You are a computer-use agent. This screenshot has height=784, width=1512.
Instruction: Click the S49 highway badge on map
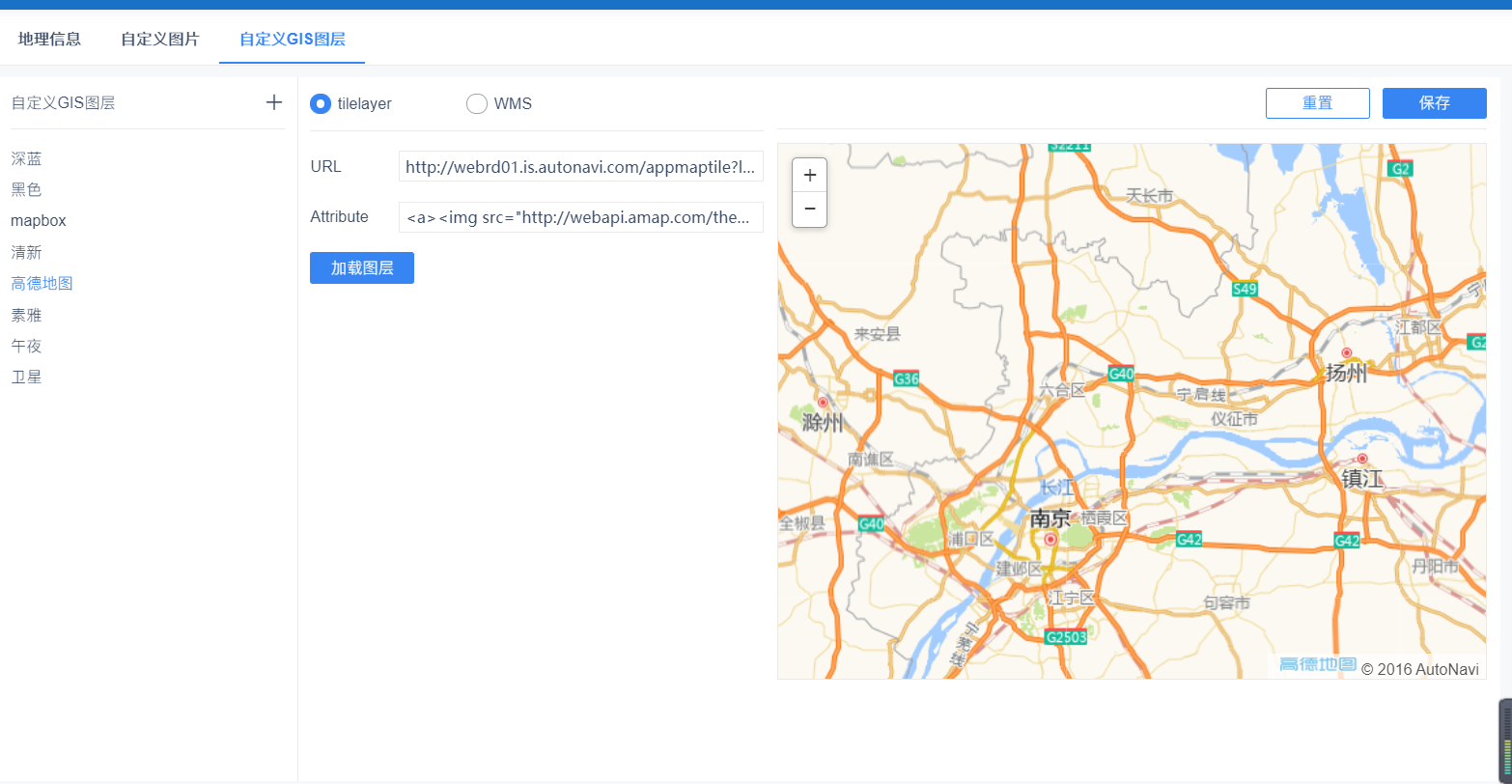point(1246,289)
